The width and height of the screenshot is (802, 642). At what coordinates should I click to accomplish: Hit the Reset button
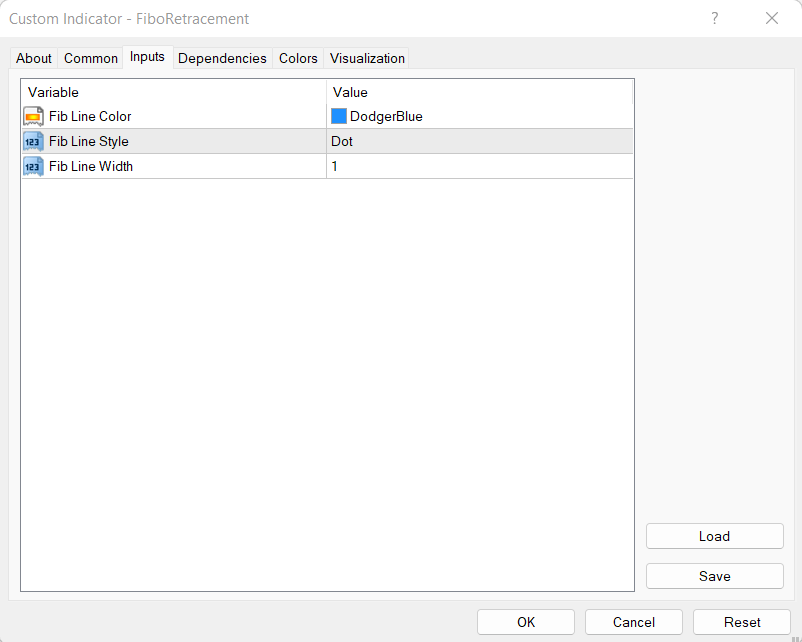742,622
